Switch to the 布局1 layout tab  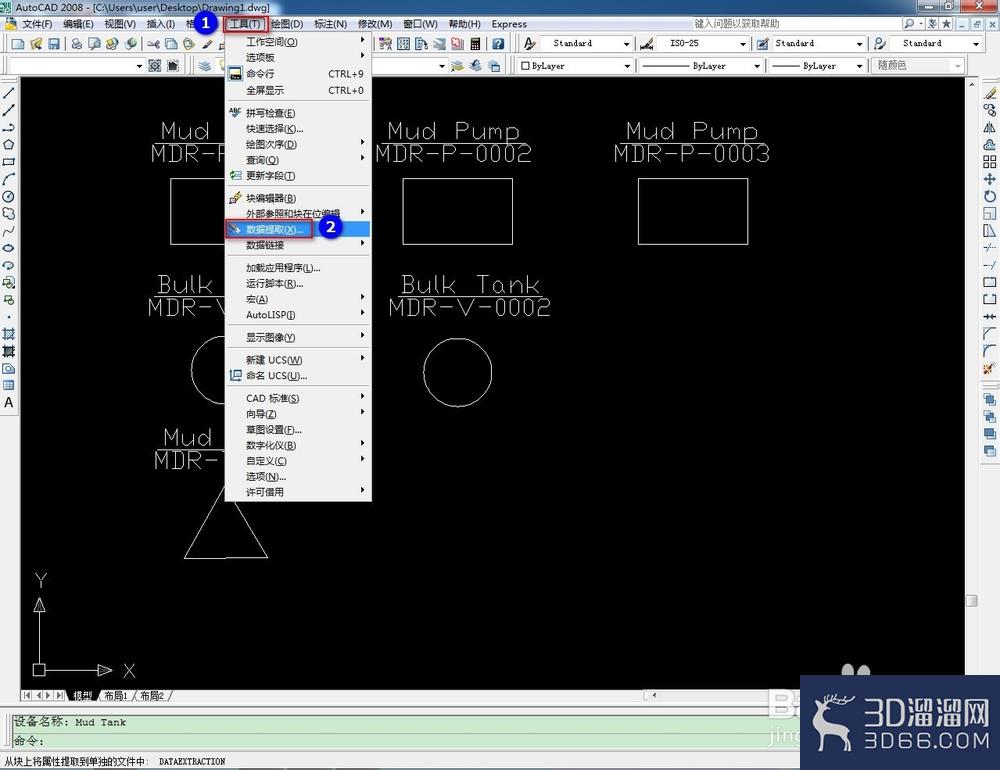point(115,695)
